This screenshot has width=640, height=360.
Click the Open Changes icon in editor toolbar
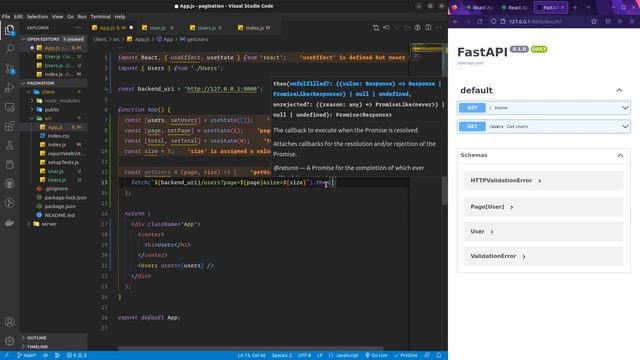376,28
